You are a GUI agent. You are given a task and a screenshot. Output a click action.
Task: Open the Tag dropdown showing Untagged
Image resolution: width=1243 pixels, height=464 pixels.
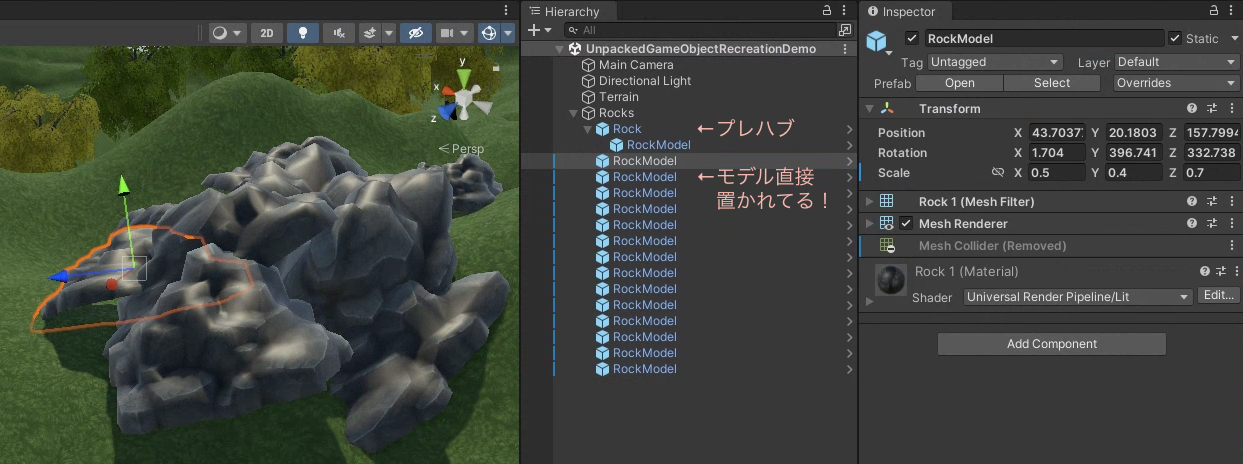(994, 62)
